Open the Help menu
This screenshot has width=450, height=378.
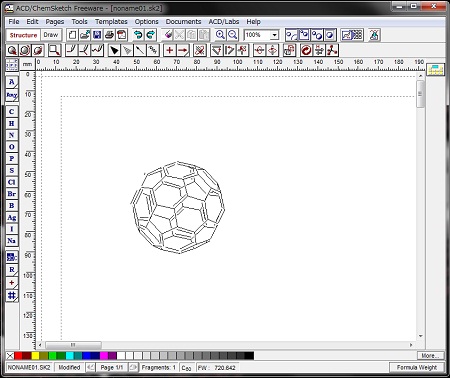pos(253,22)
